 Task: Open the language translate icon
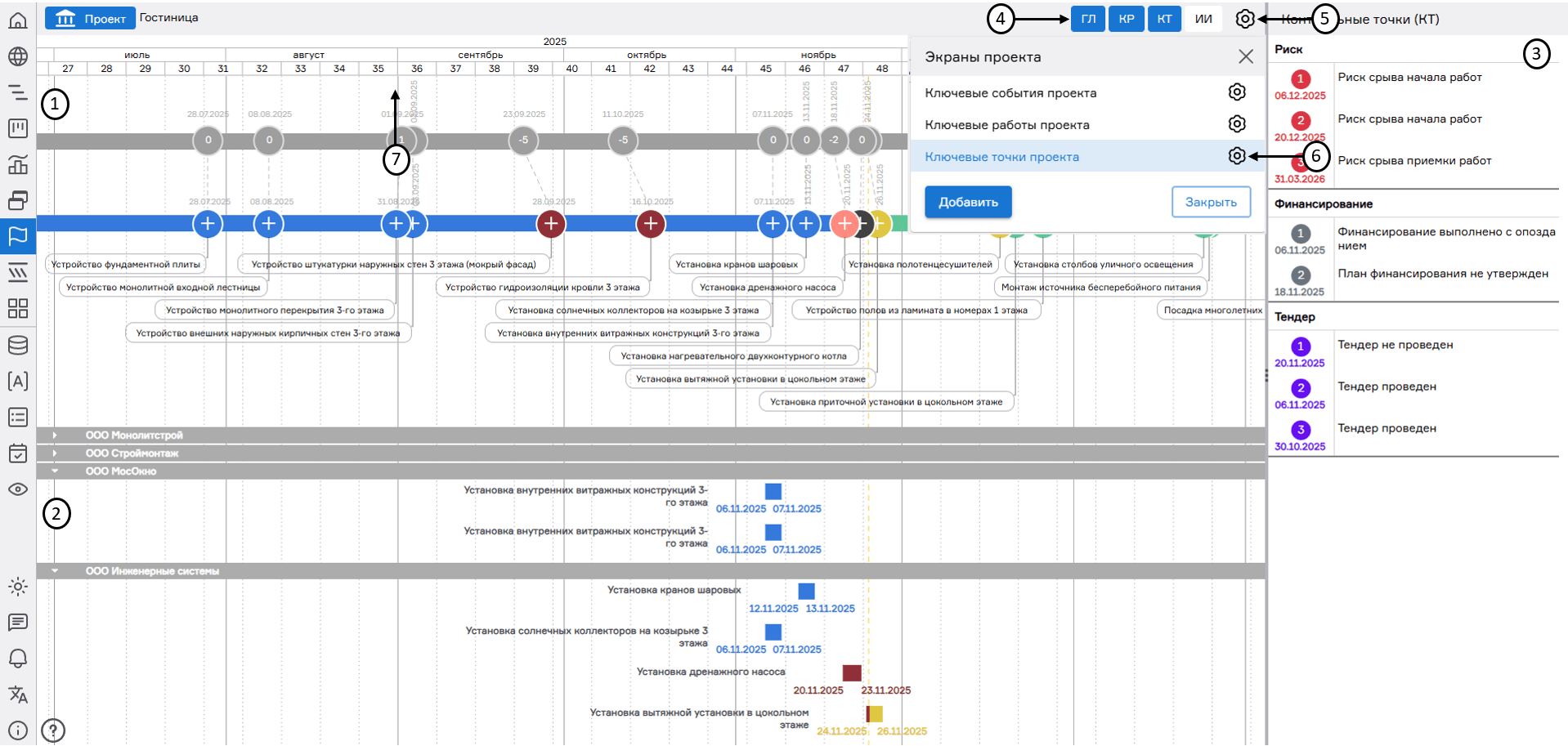18,695
